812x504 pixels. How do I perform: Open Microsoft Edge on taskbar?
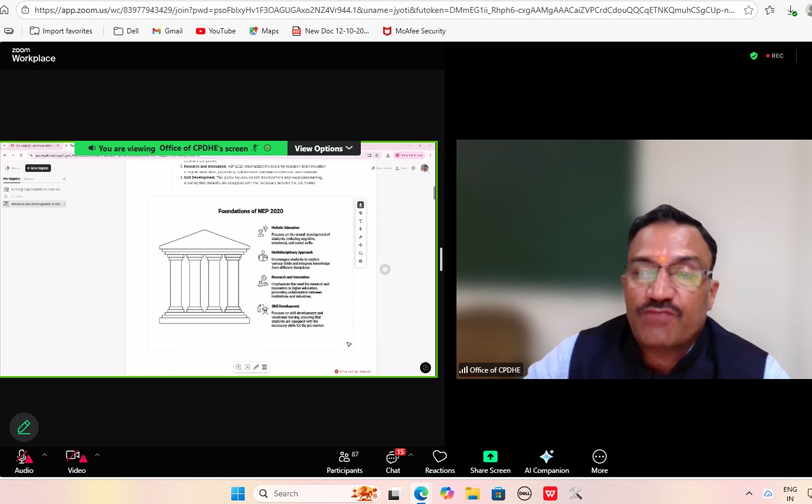420,494
